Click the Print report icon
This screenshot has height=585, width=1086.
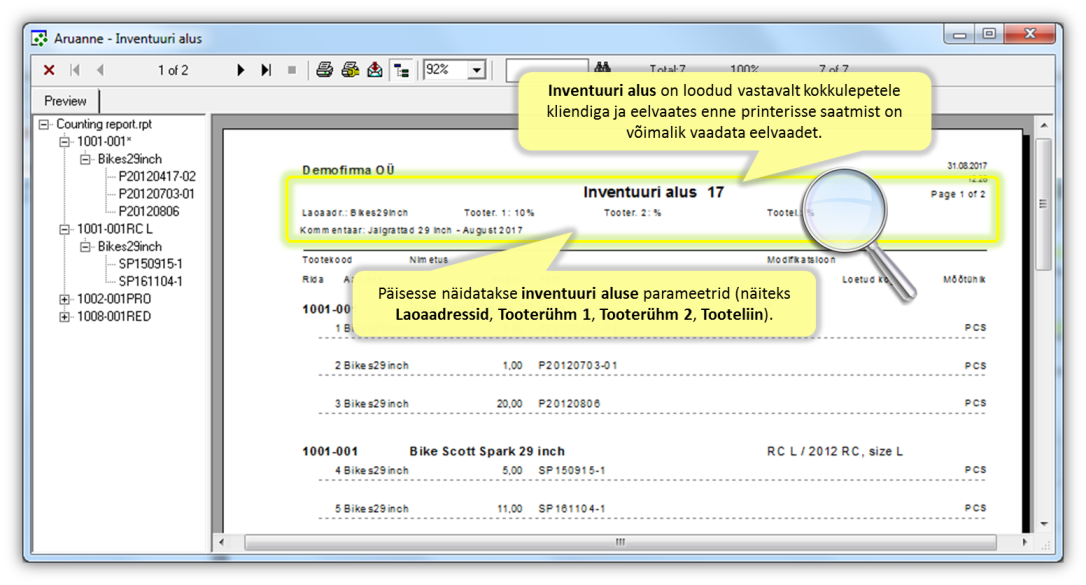click(324, 70)
